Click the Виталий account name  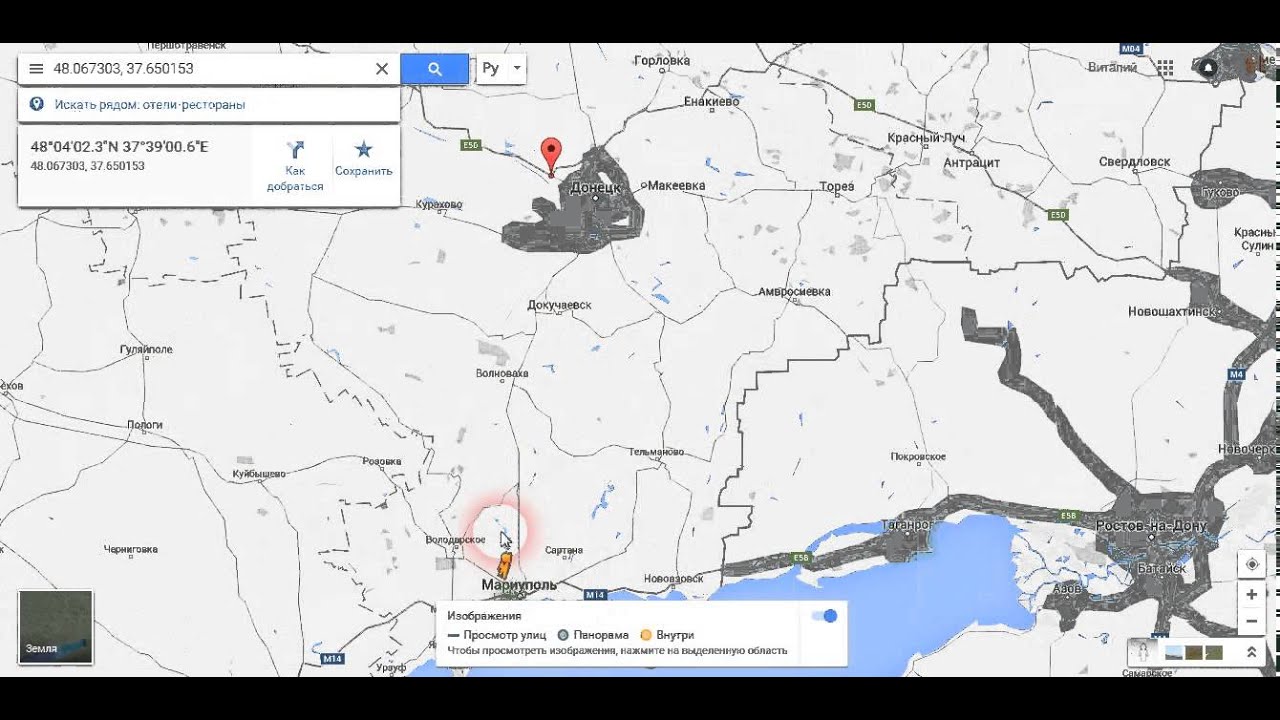[1112, 68]
